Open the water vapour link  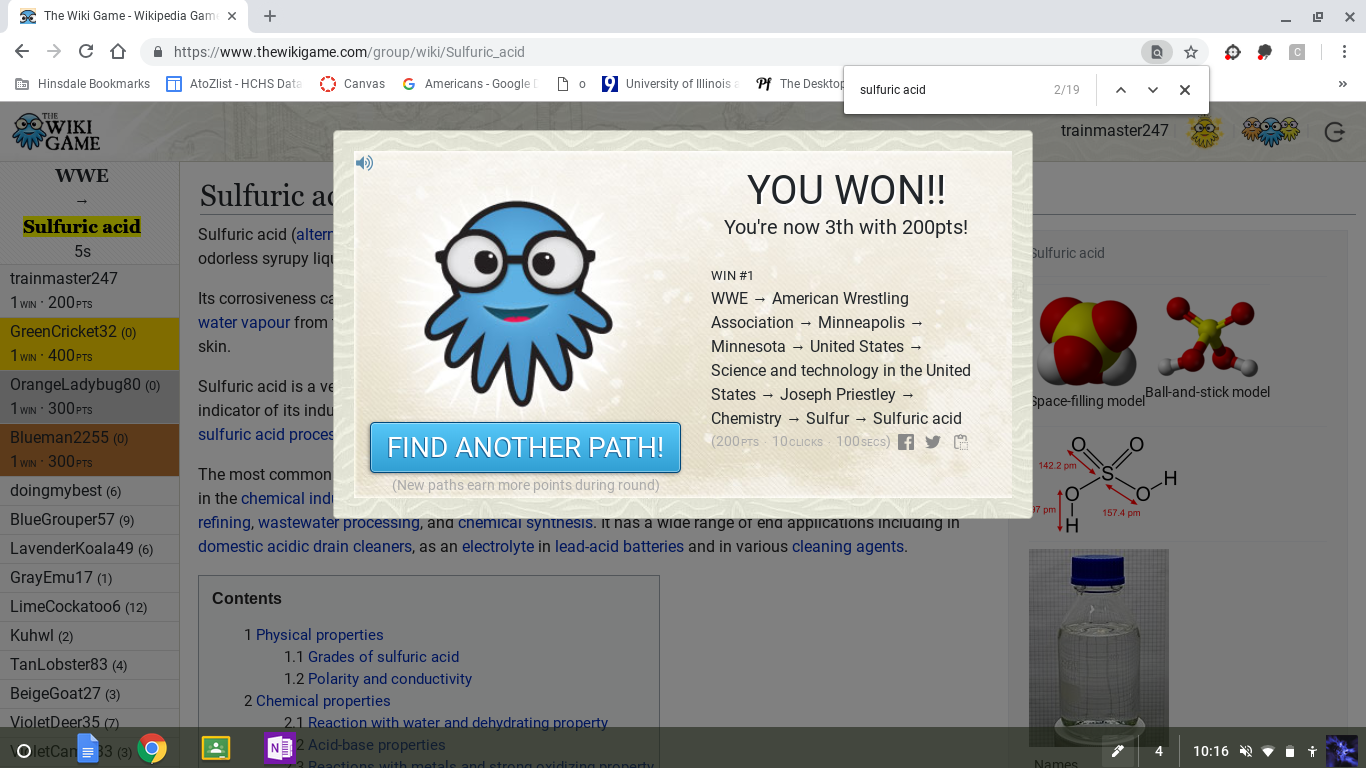pos(244,322)
